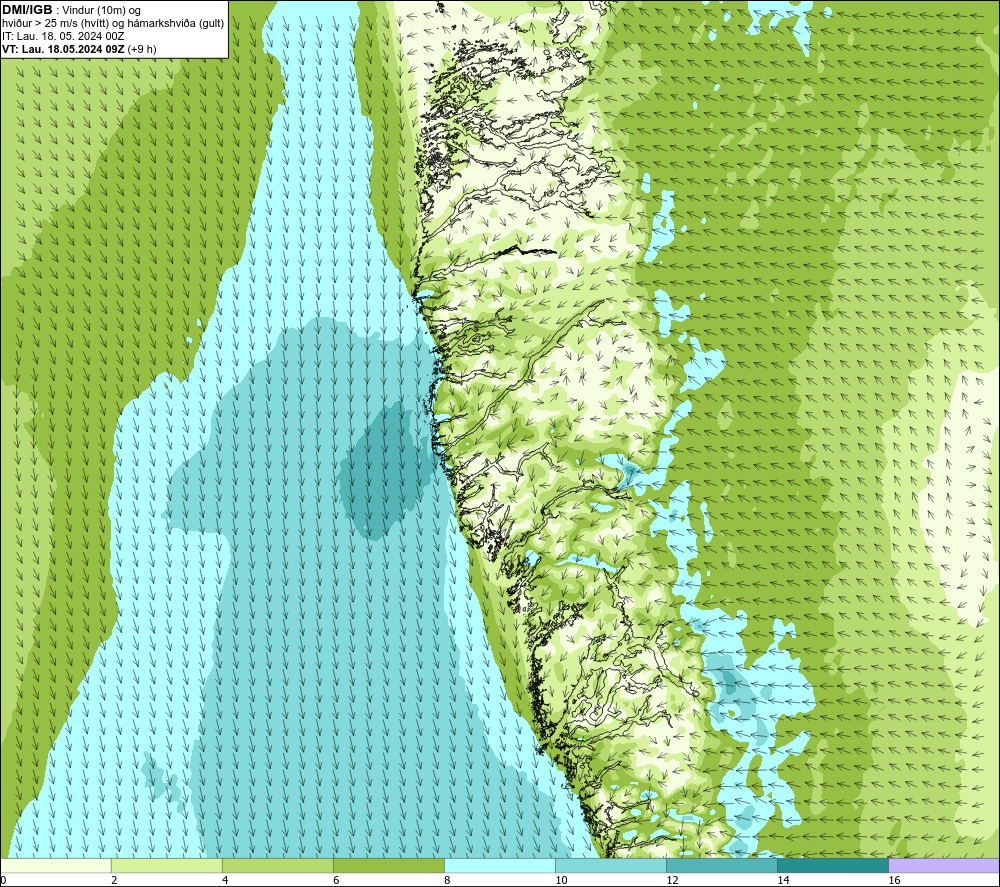Click the 2–4 m/s light green legend swatch
1000x887 pixels.
167,866
